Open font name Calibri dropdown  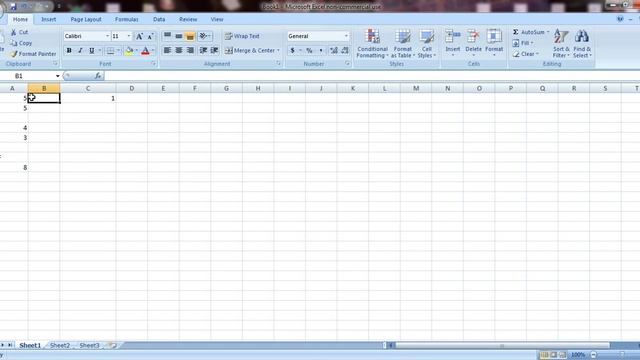tap(107, 36)
